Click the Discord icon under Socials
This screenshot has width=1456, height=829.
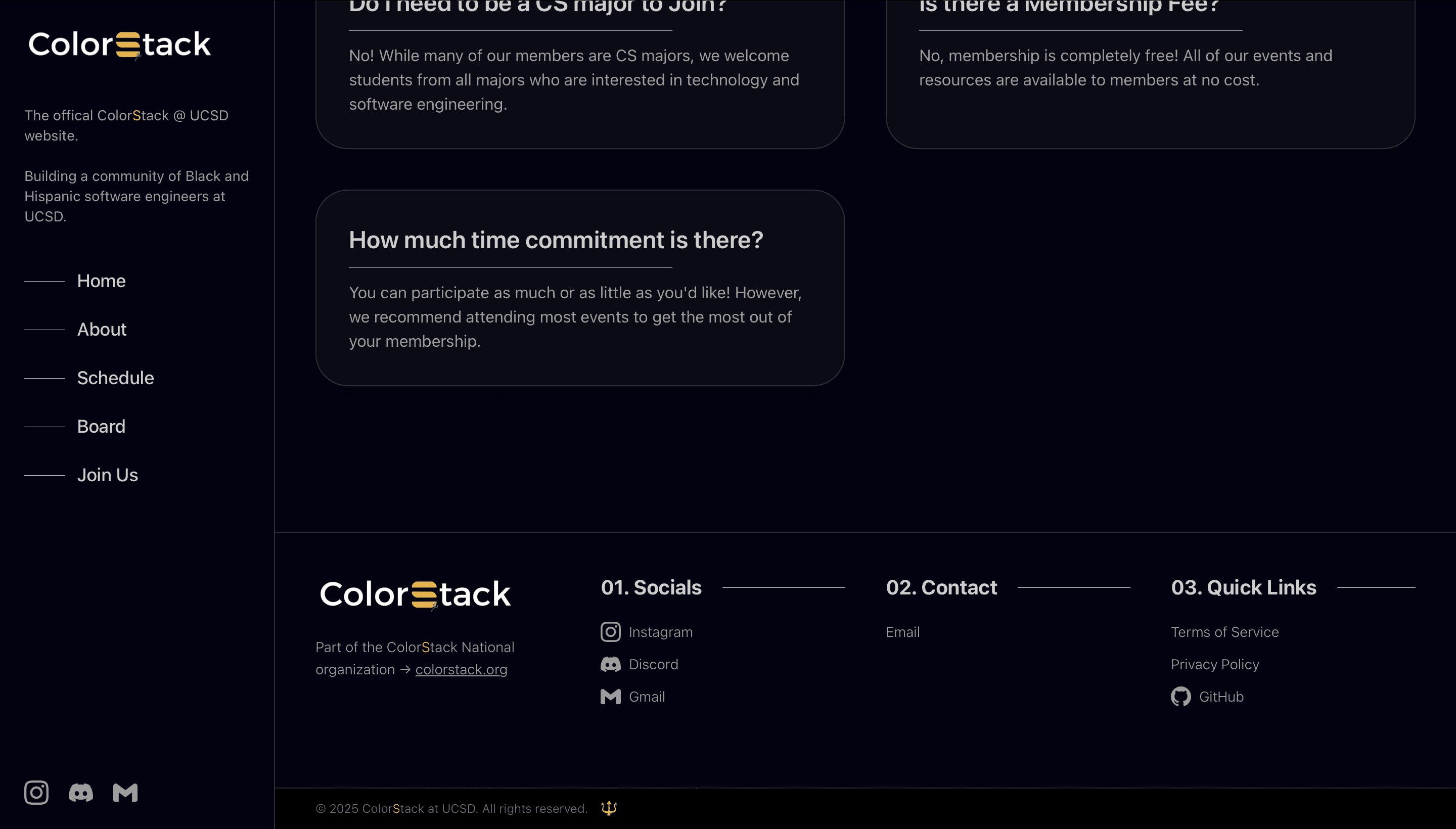[610, 664]
